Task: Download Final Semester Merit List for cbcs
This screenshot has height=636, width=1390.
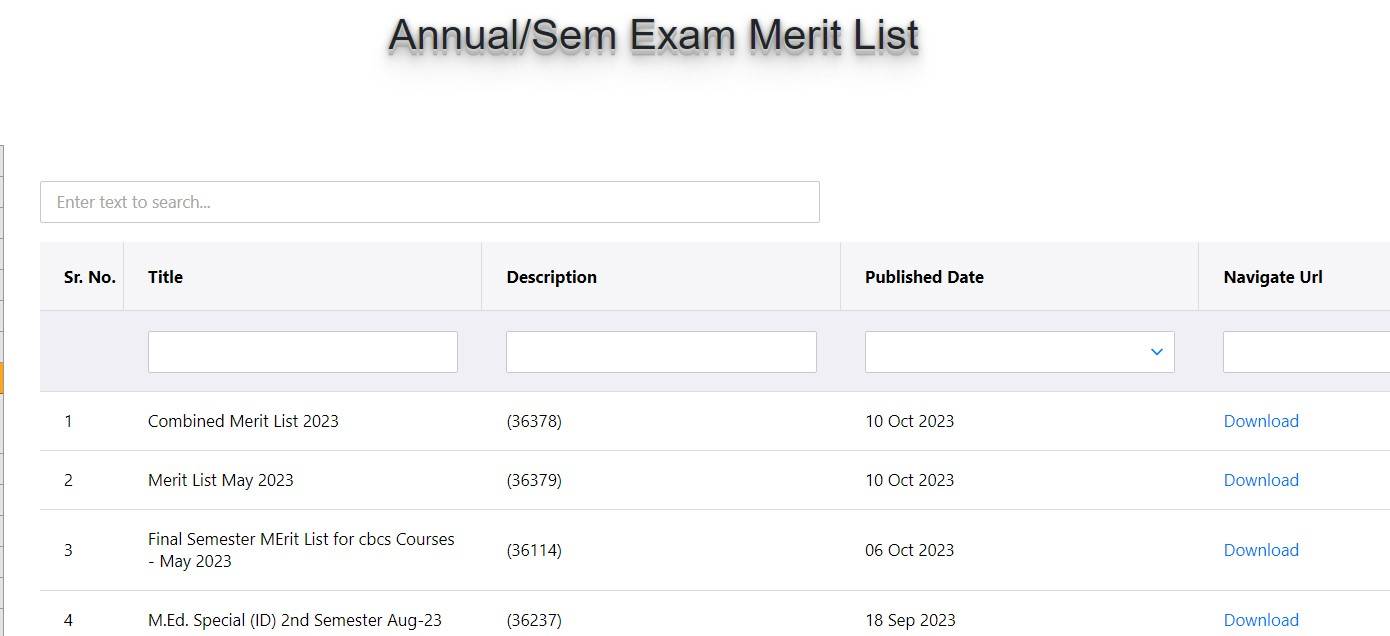Action: pyautogui.click(x=1260, y=550)
